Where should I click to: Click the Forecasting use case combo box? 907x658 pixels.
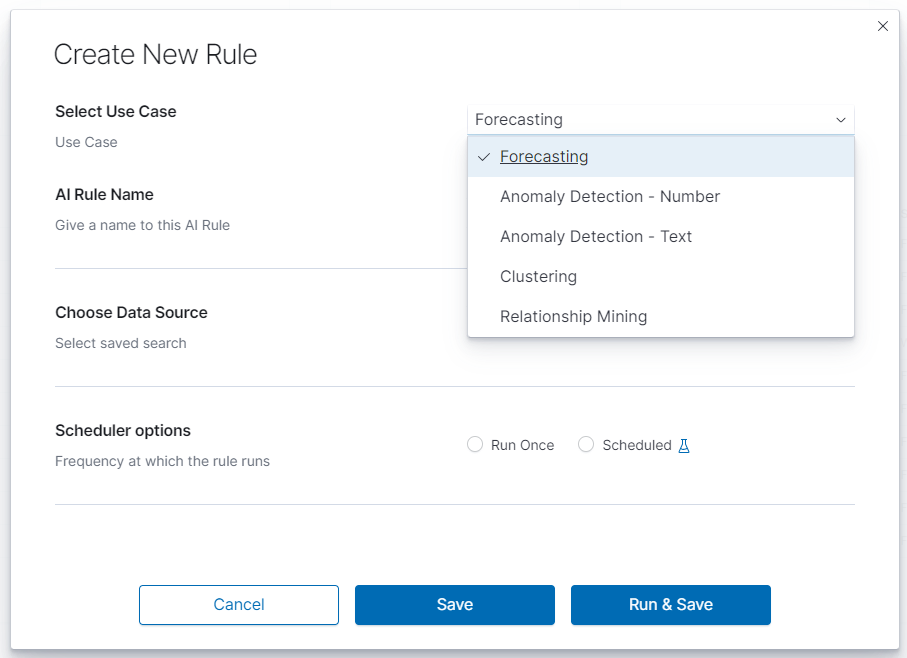click(x=661, y=120)
